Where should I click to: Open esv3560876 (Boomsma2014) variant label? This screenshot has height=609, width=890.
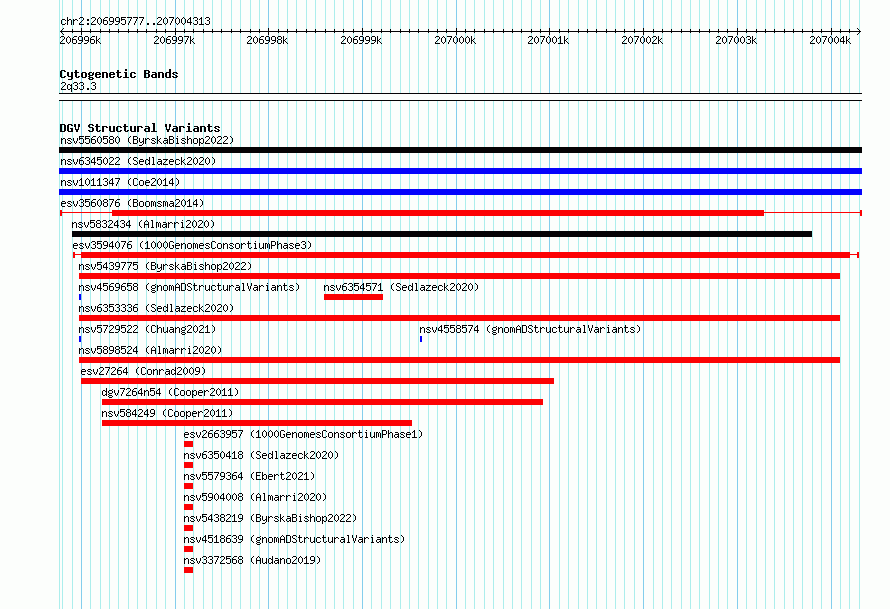point(132,203)
